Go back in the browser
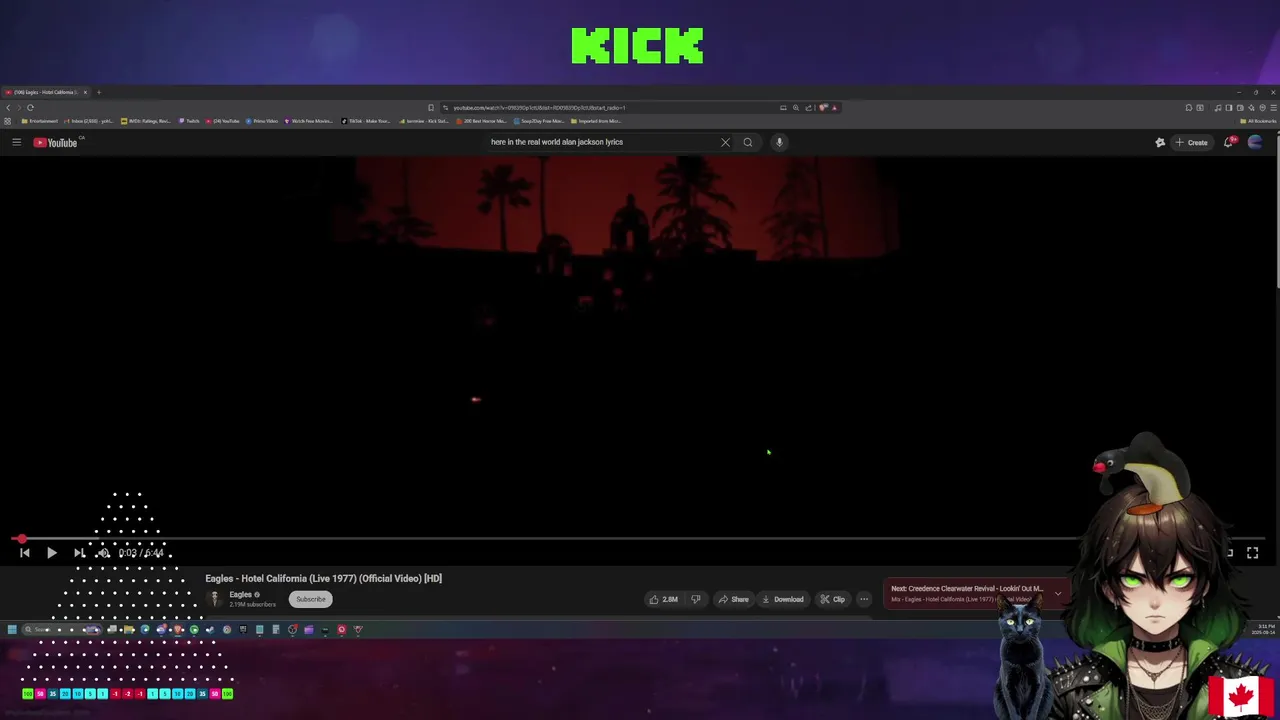Image resolution: width=1280 pixels, height=720 pixels. (x=8, y=107)
